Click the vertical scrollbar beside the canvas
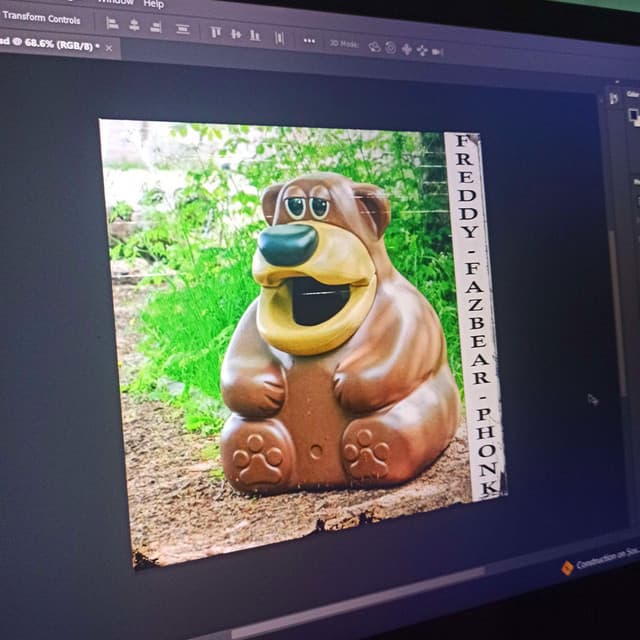Viewport: 640px width, 640px height. (x=617, y=314)
